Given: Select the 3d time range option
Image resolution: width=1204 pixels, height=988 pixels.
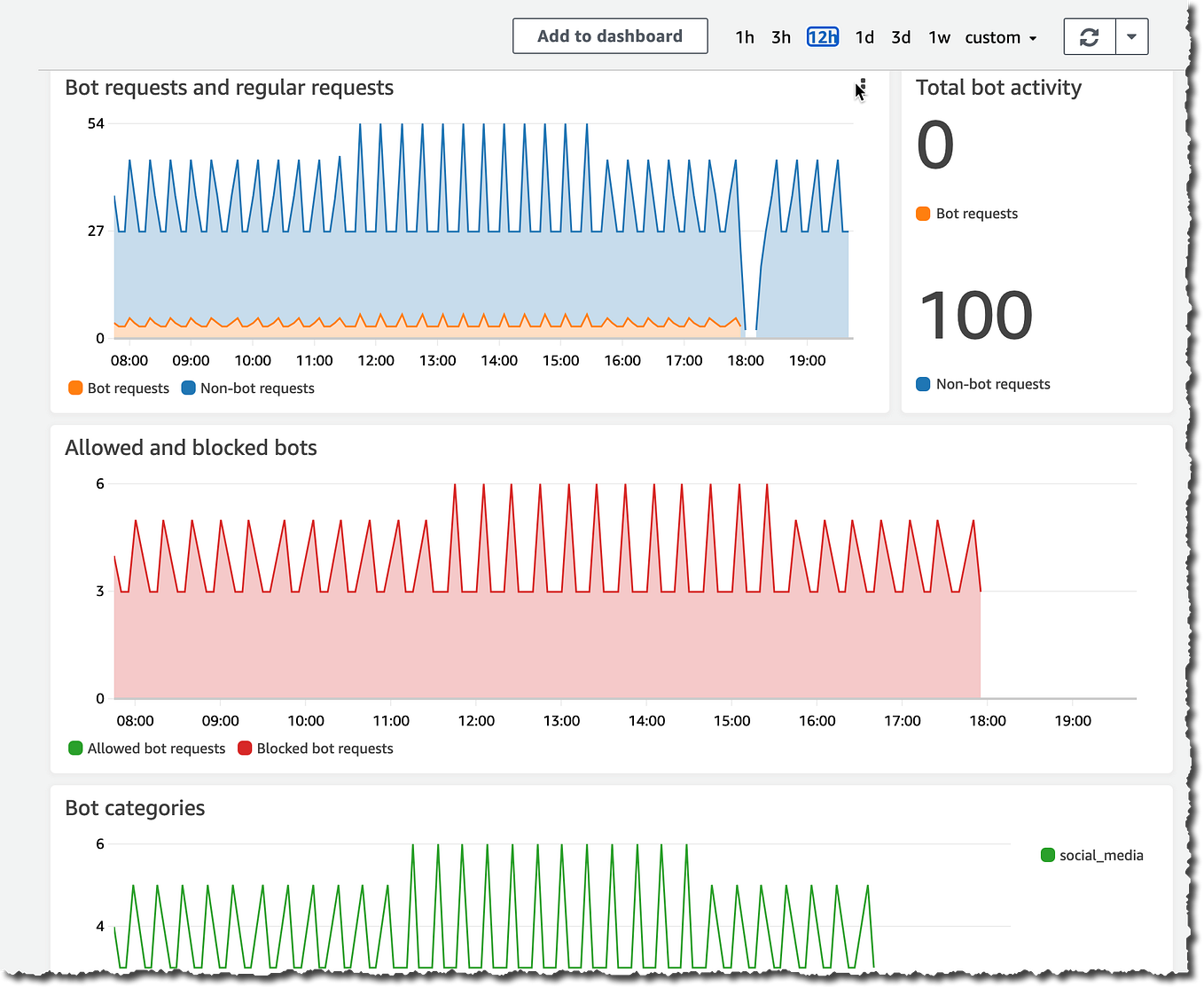Looking at the screenshot, I should click(901, 37).
